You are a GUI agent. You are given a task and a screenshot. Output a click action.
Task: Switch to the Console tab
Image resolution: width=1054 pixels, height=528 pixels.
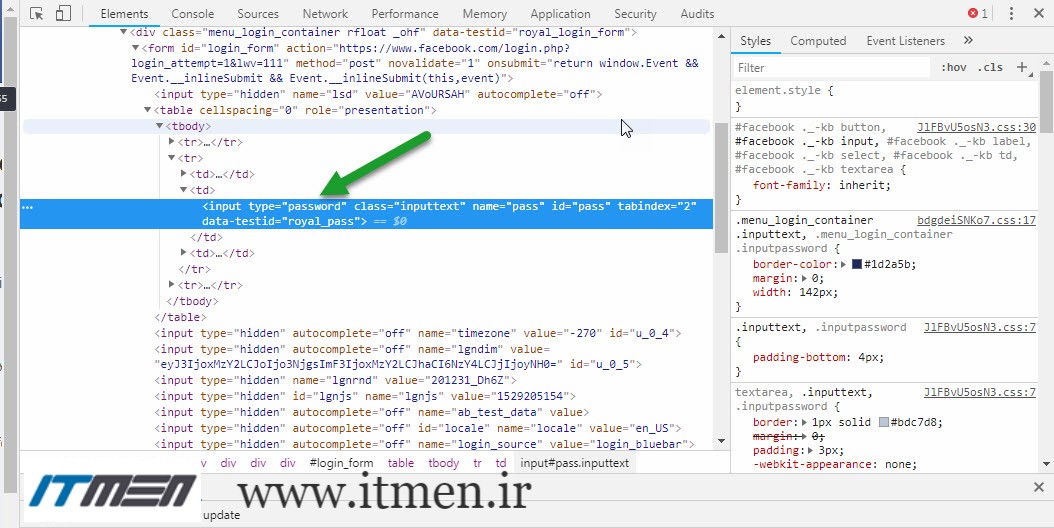coord(193,13)
